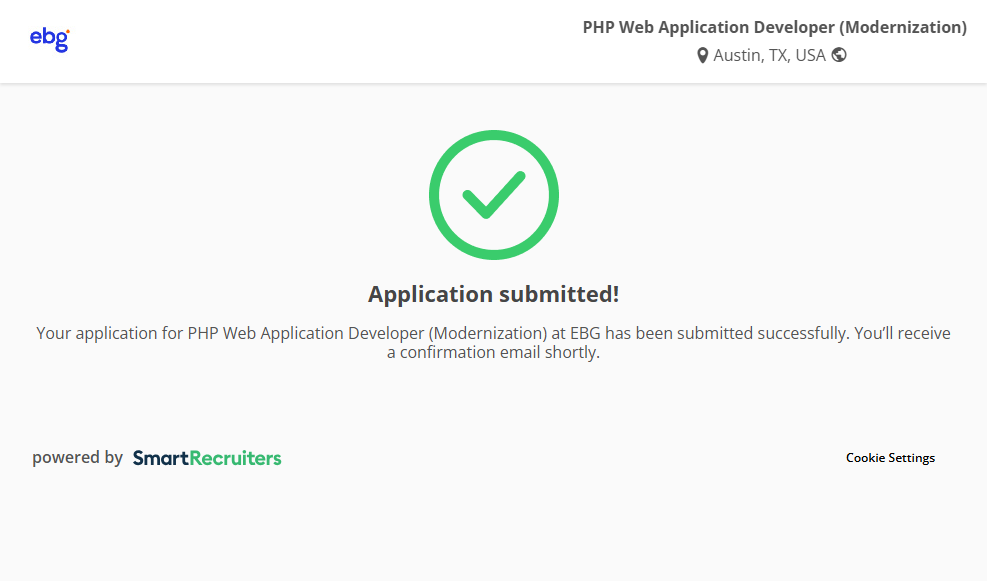Click the ebg company logo

(49, 39)
